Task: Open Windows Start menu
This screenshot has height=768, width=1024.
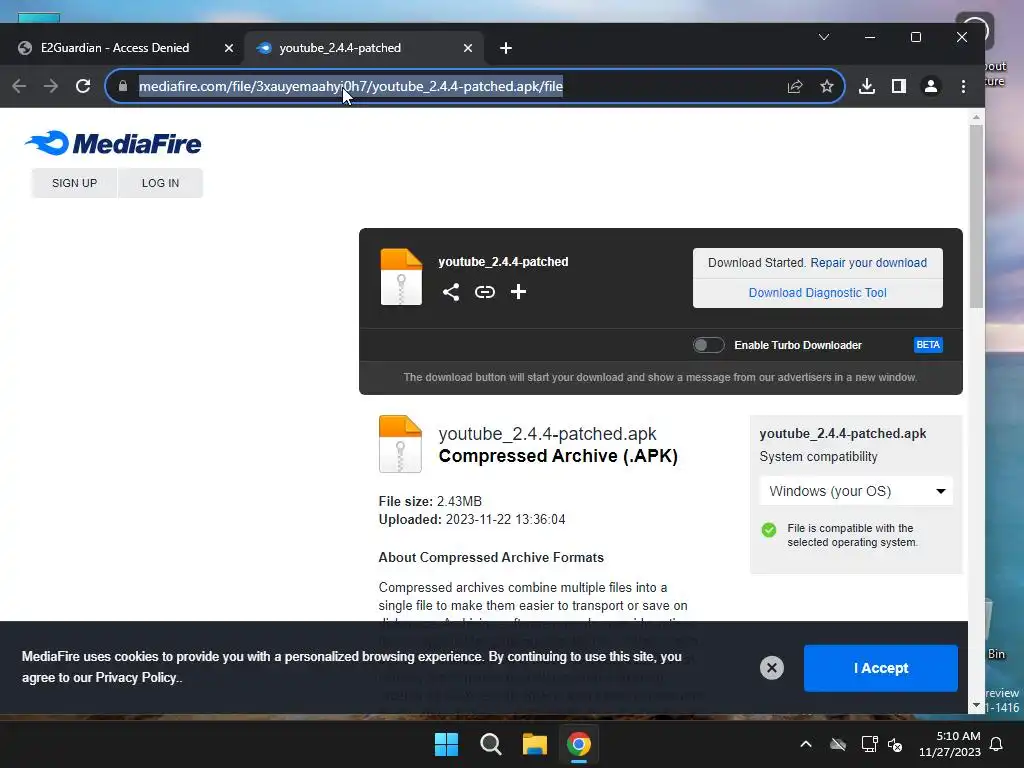Action: click(x=447, y=744)
